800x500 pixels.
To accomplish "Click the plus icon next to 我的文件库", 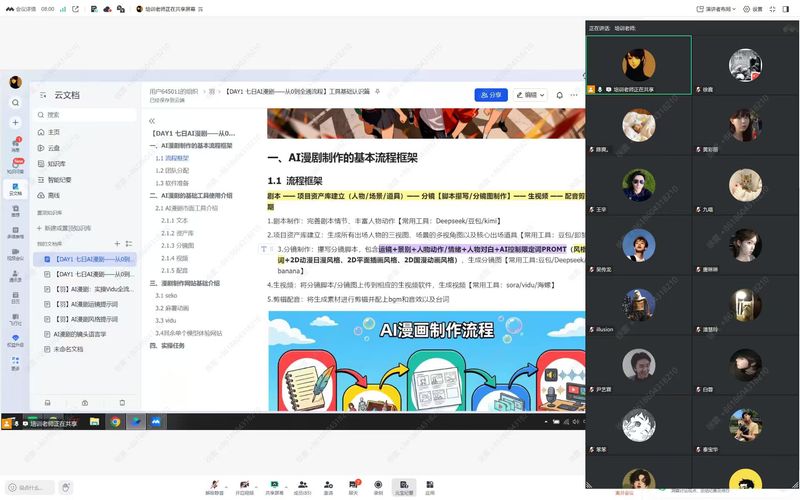I will pyautogui.click(x=116, y=243).
